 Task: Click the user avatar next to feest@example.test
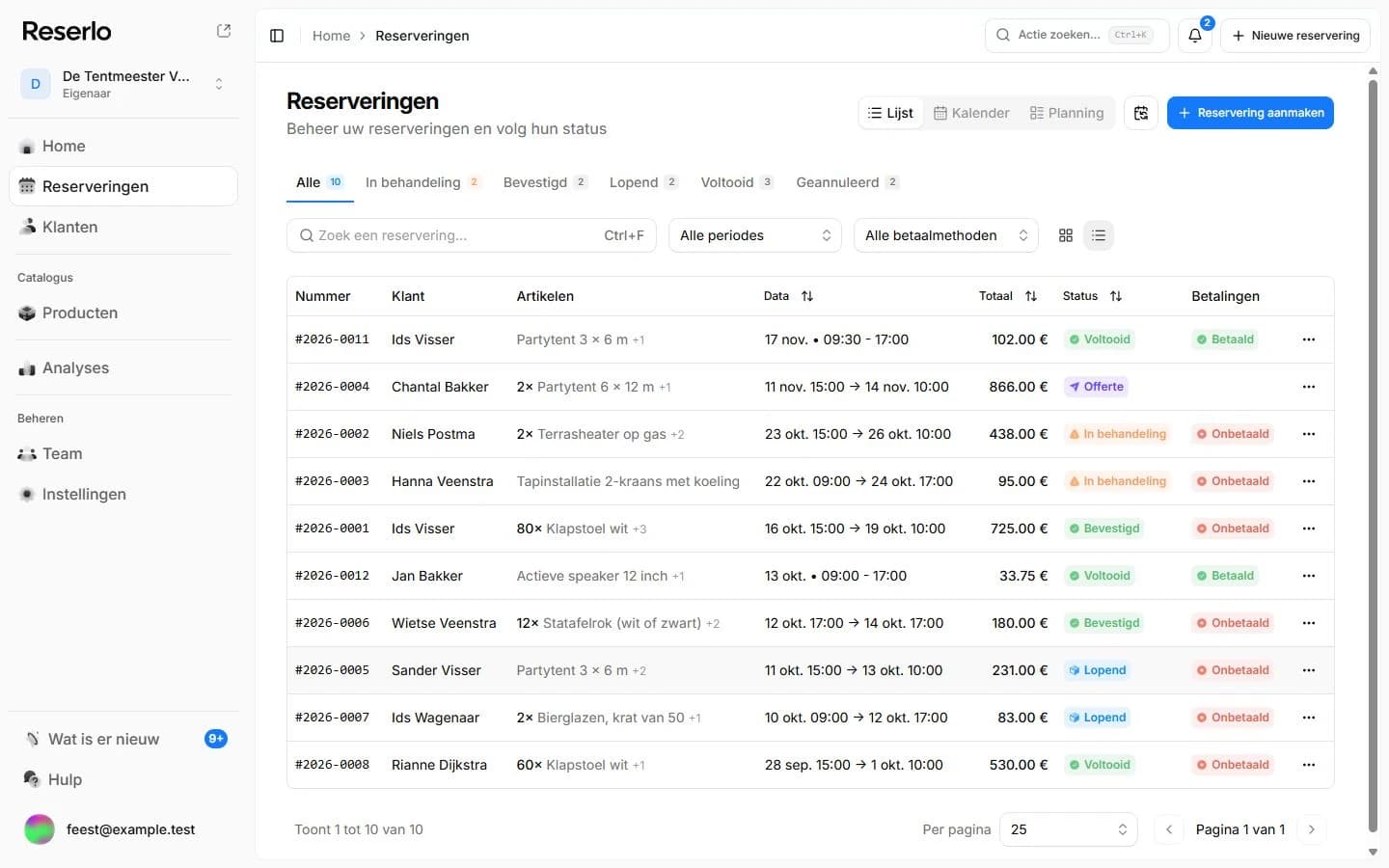(x=40, y=829)
